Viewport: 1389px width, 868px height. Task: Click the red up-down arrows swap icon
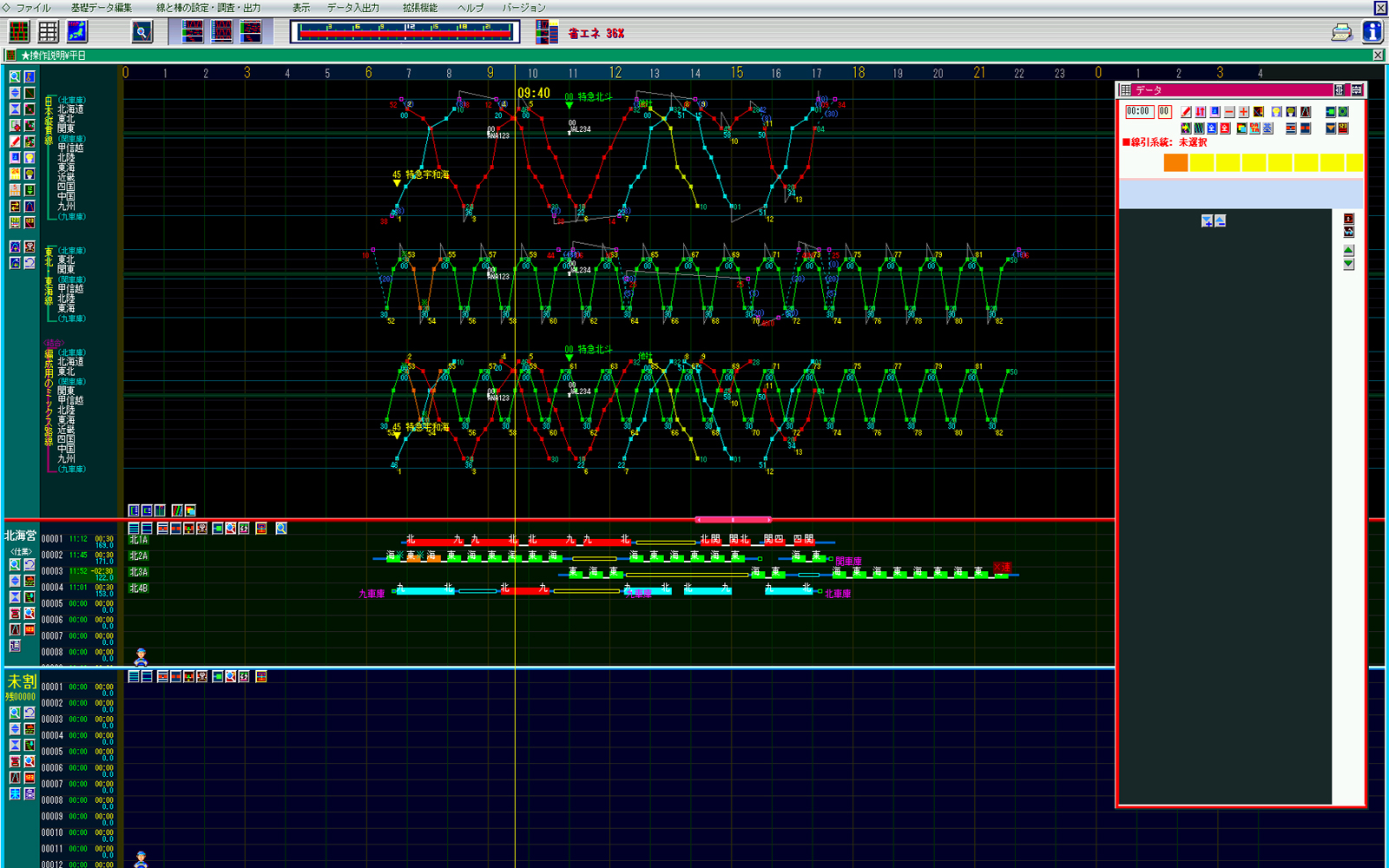click(1201, 112)
